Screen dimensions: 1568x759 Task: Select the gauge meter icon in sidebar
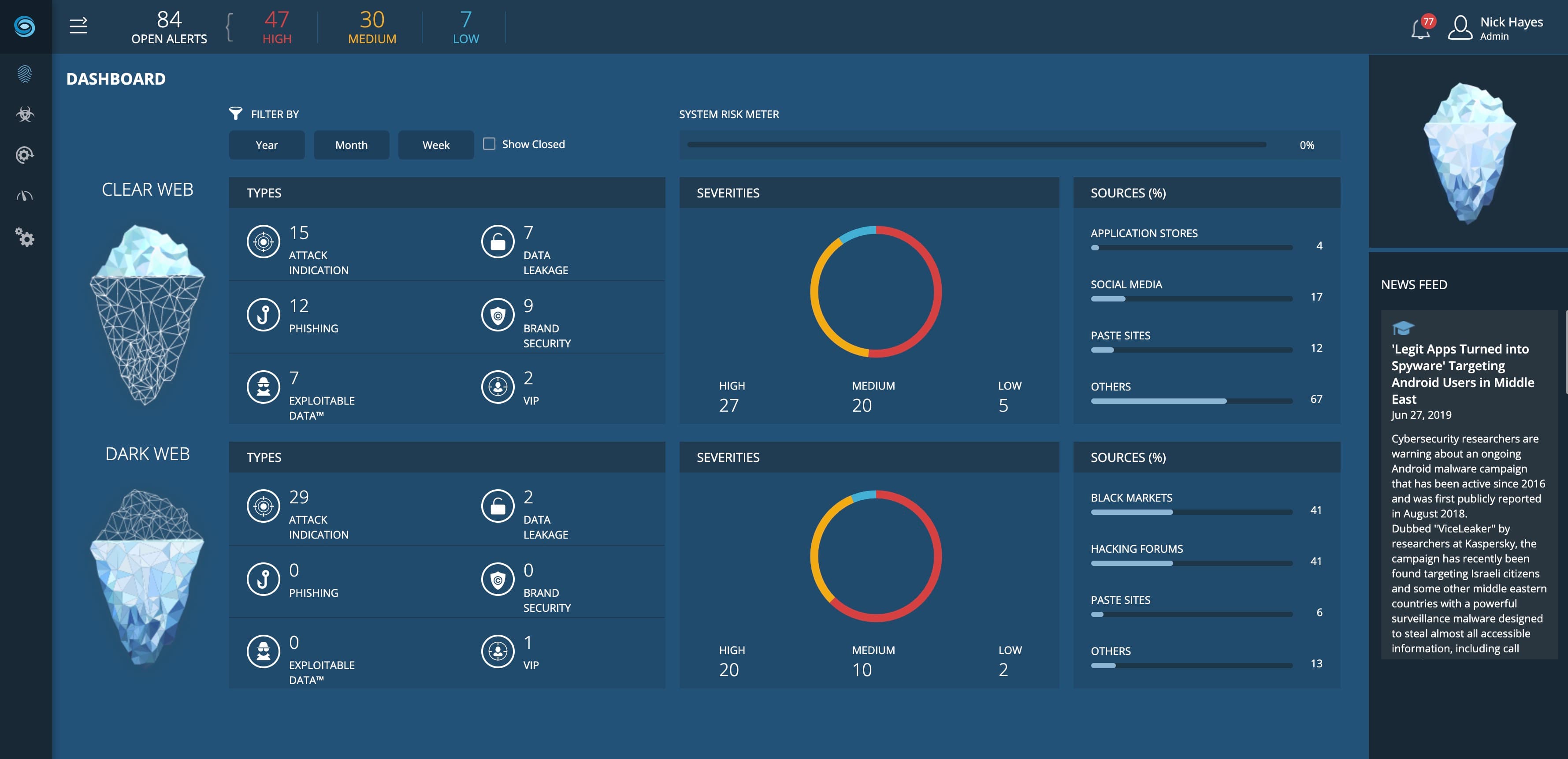click(24, 195)
